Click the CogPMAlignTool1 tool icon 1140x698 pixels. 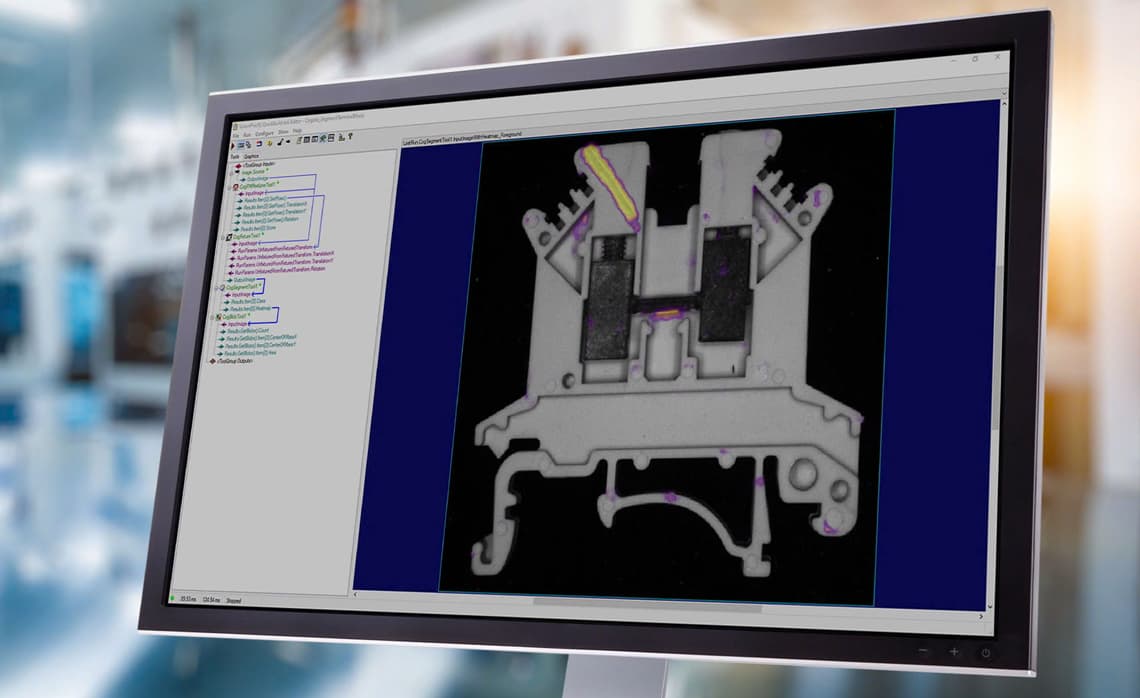tap(236, 187)
